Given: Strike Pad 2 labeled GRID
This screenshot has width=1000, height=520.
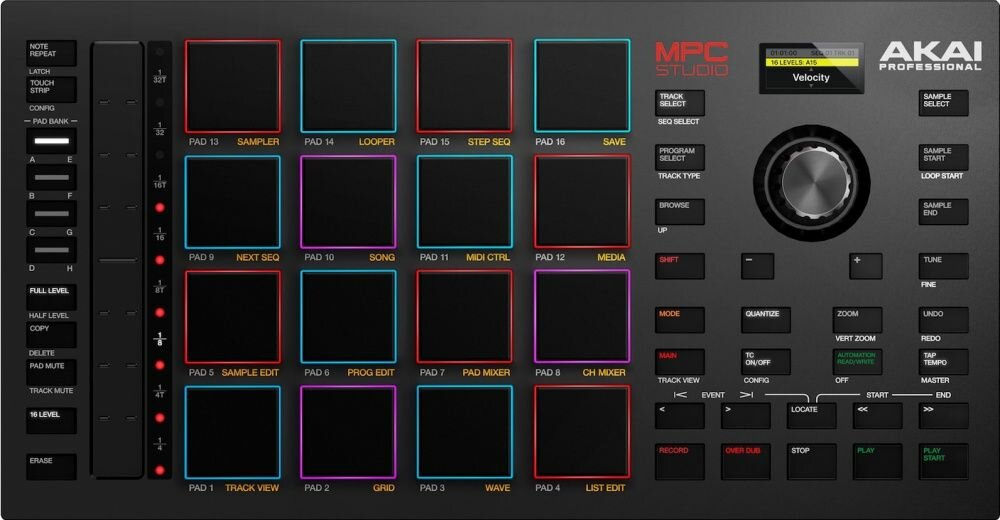Looking at the screenshot, I should tap(348, 433).
